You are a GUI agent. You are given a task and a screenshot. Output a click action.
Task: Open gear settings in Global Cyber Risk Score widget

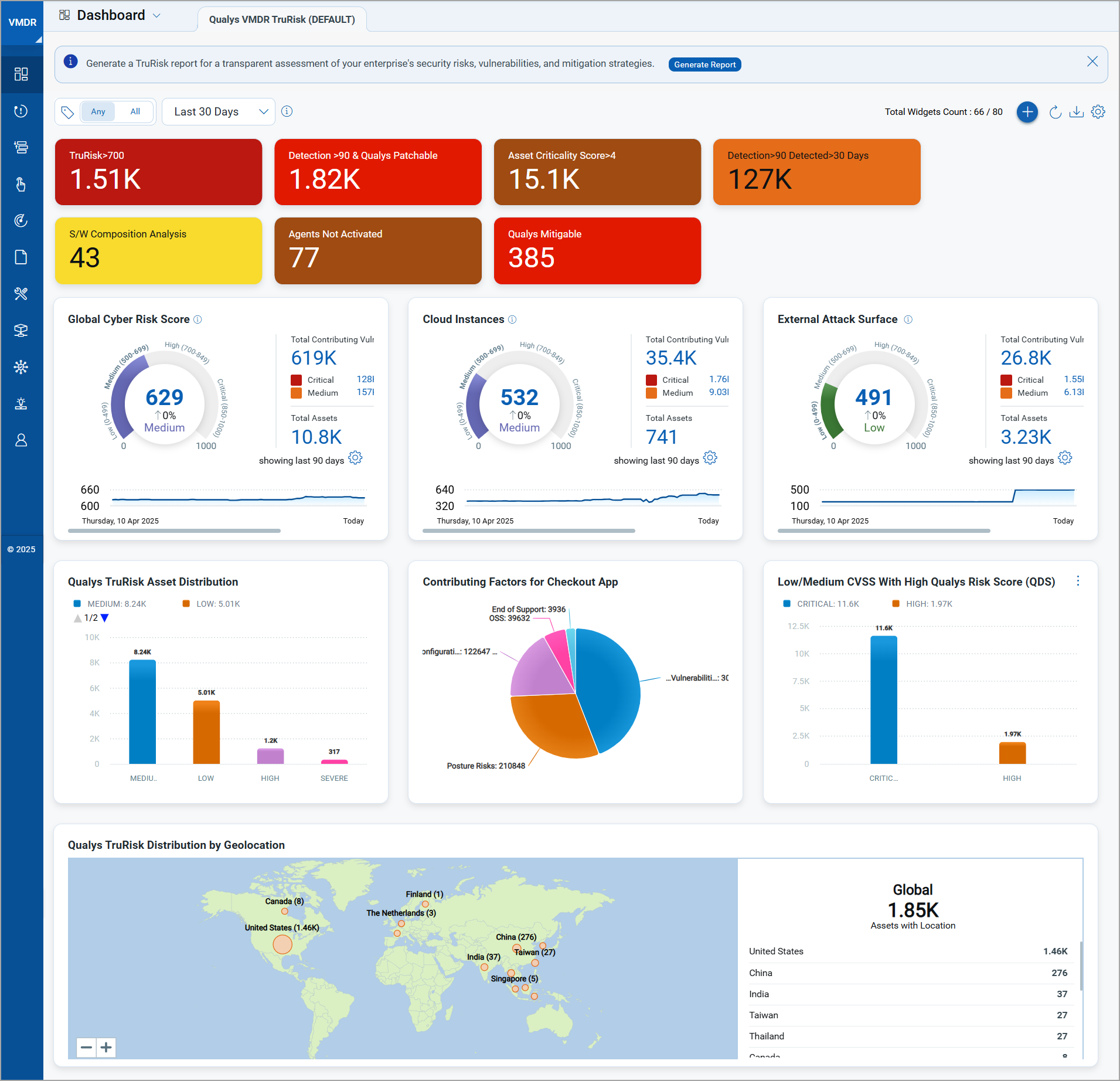pos(355,458)
